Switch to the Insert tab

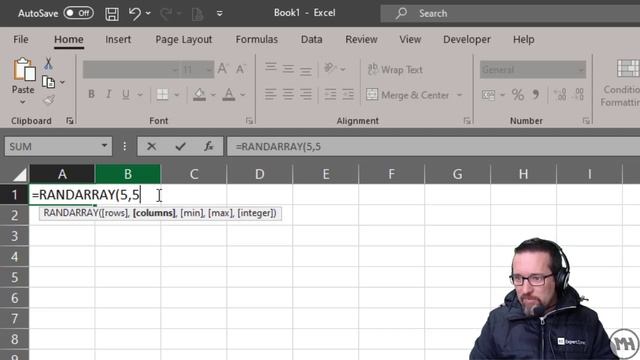click(x=118, y=39)
